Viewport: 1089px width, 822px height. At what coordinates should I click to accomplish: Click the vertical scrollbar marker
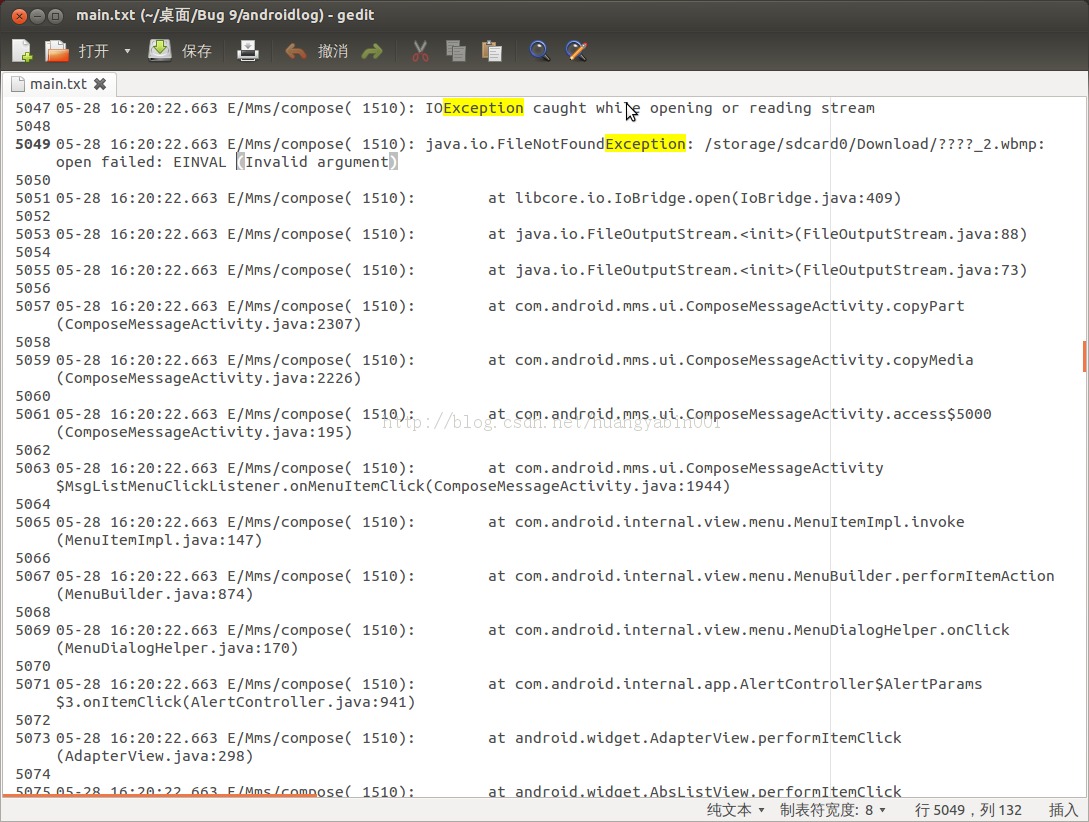[1084, 356]
